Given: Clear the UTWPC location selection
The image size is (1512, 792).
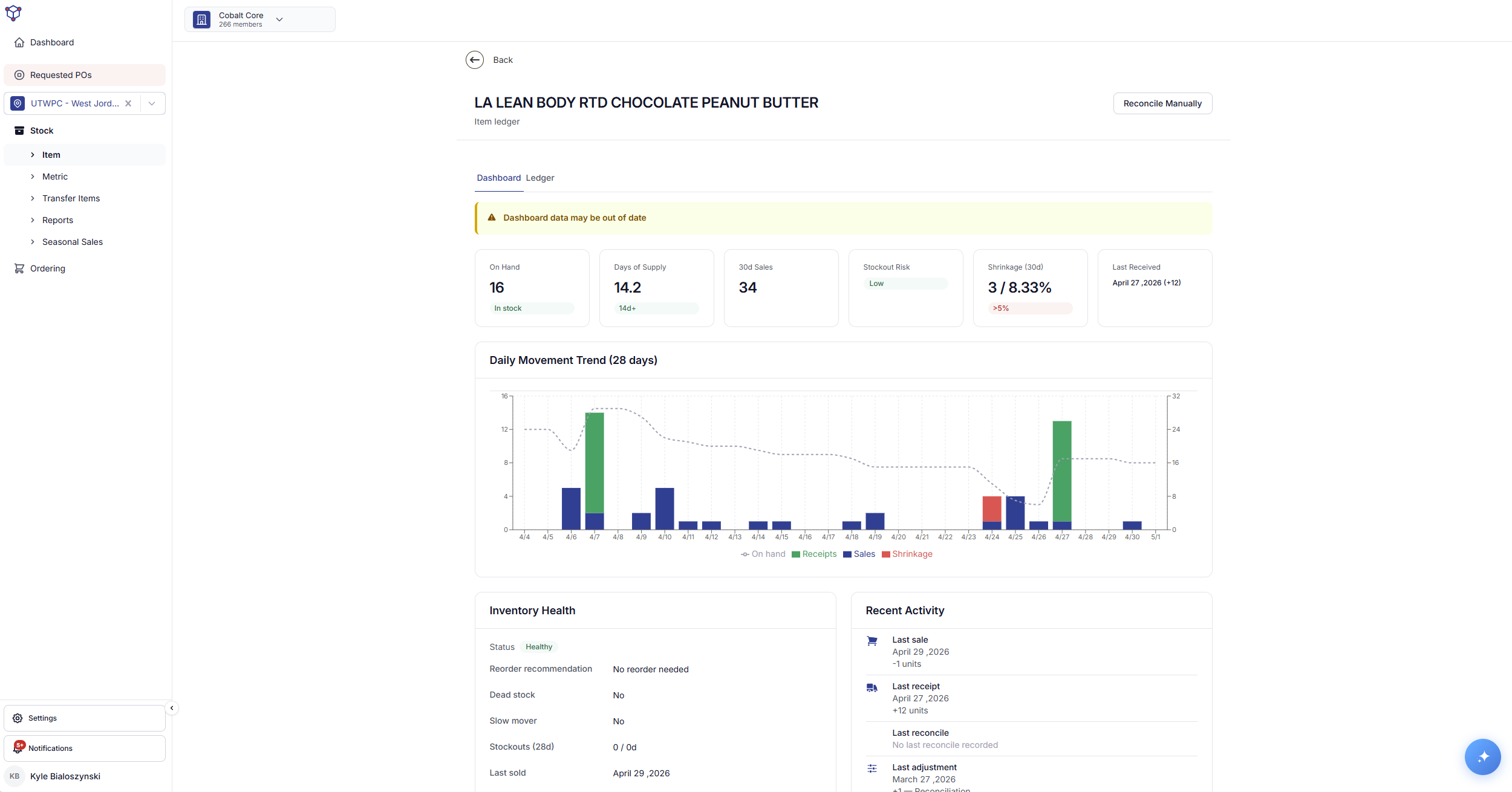Looking at the screenshot, I should (x=128, y=103).
